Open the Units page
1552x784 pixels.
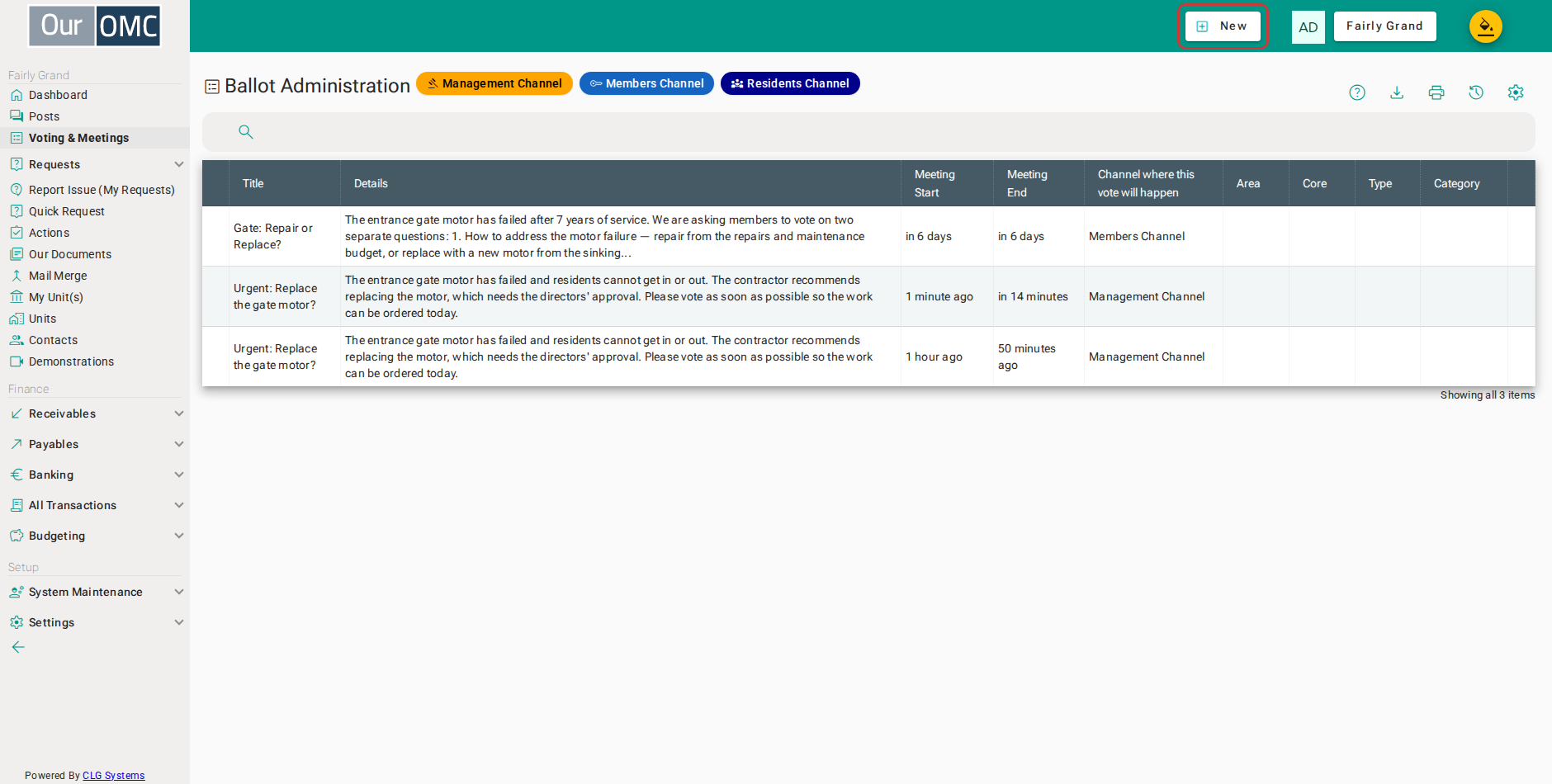pyautogui.click(x=95, y=319)
